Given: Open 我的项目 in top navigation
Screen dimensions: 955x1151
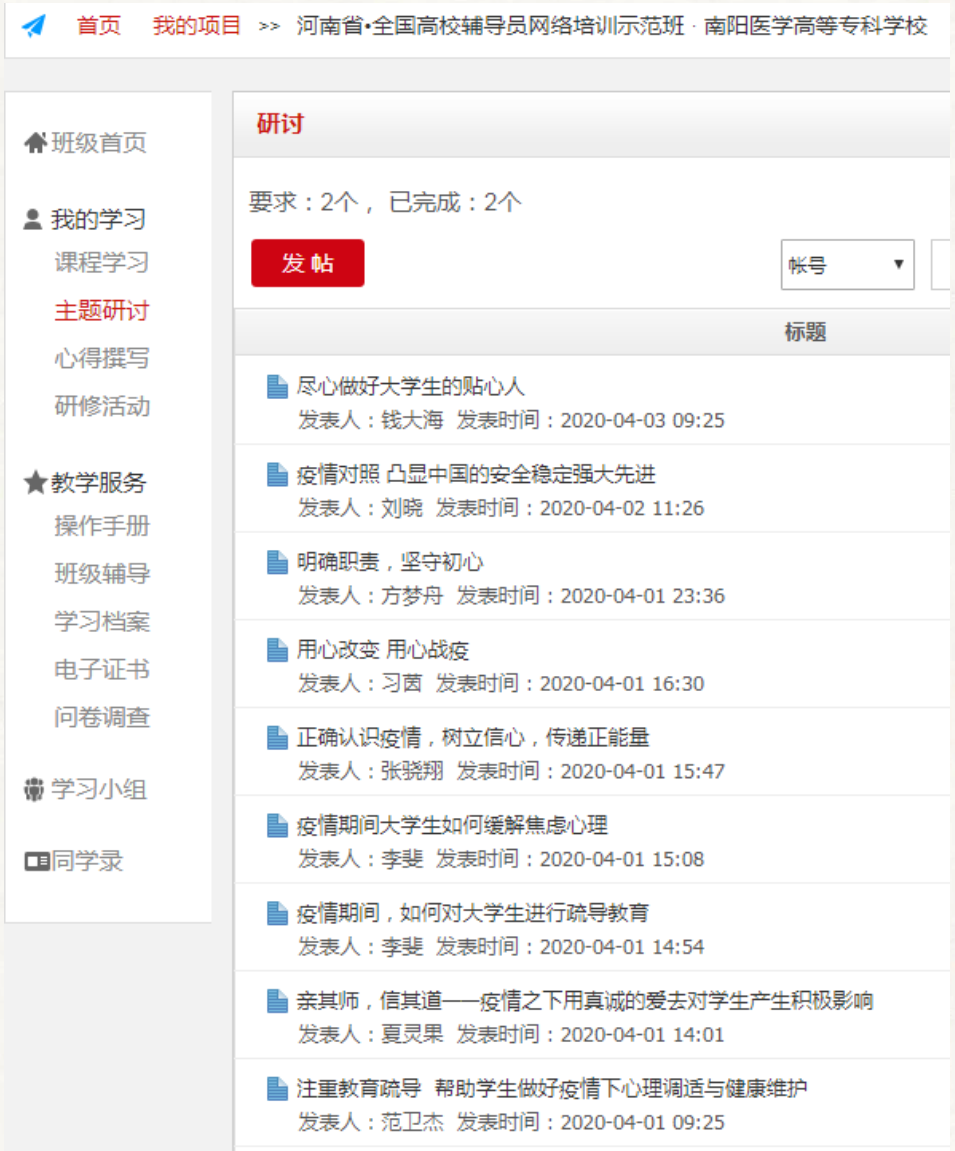Looking at the screenshot, I should tap(197, 26).
